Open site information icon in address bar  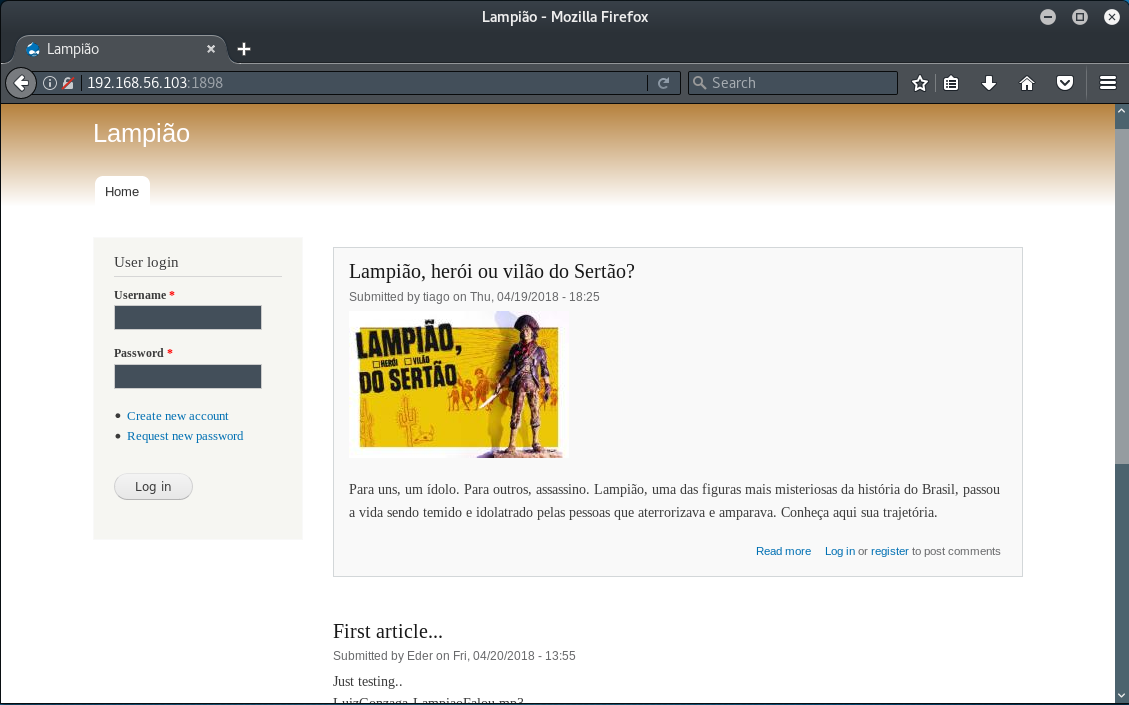click(x=50, y=83)
